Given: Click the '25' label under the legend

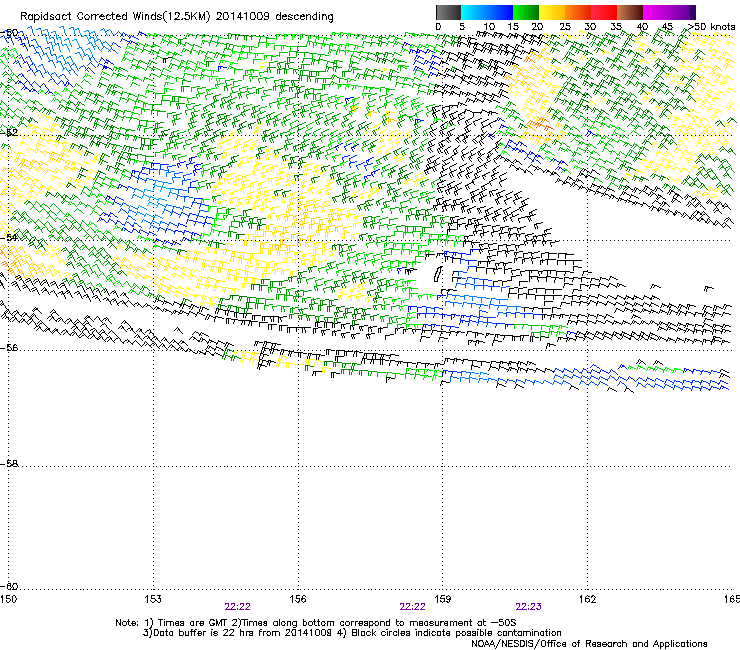Looking at the screenshot, I should pos(565,27).
